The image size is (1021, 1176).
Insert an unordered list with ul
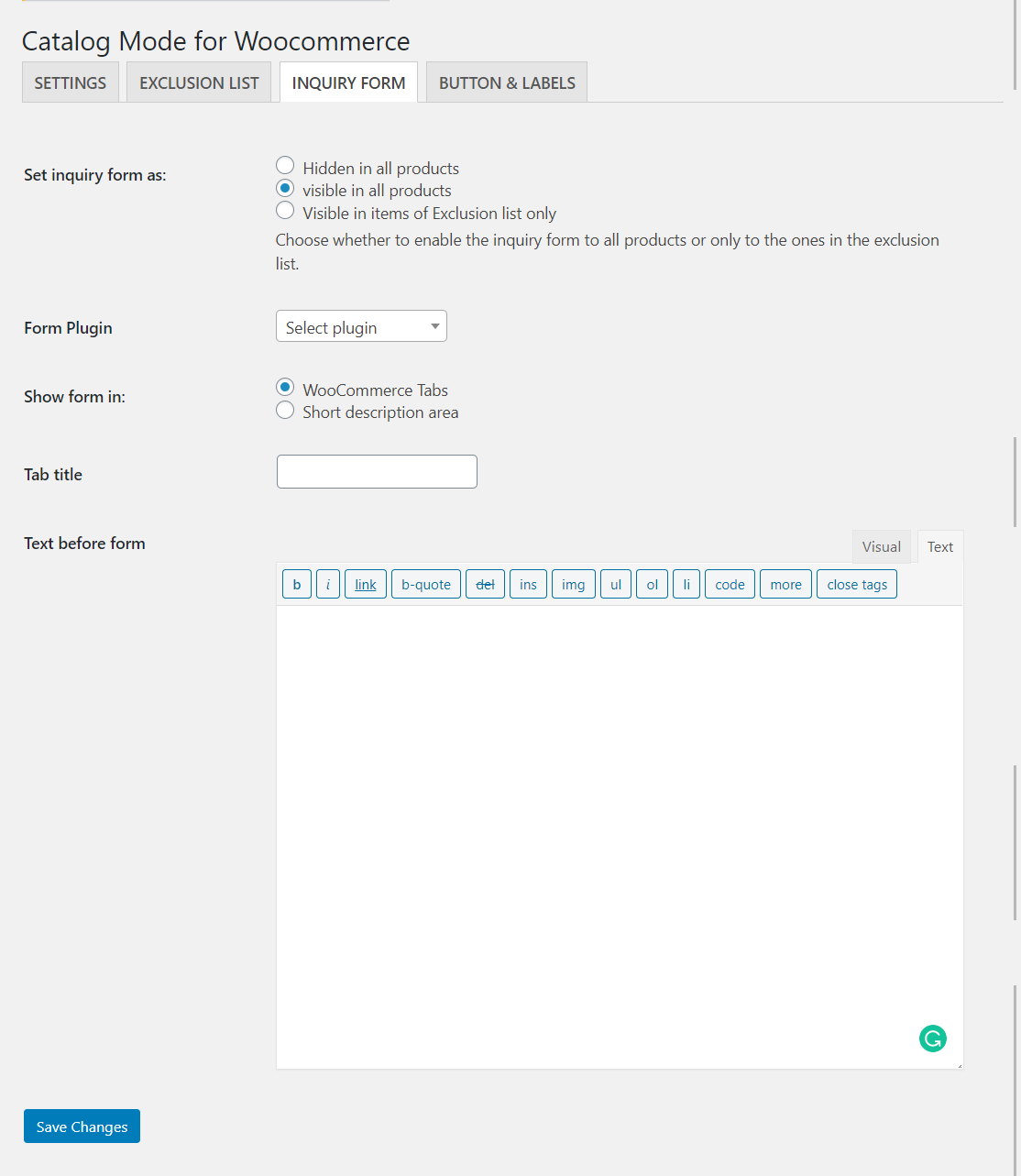pyautogui.click(x=615, y=584)
